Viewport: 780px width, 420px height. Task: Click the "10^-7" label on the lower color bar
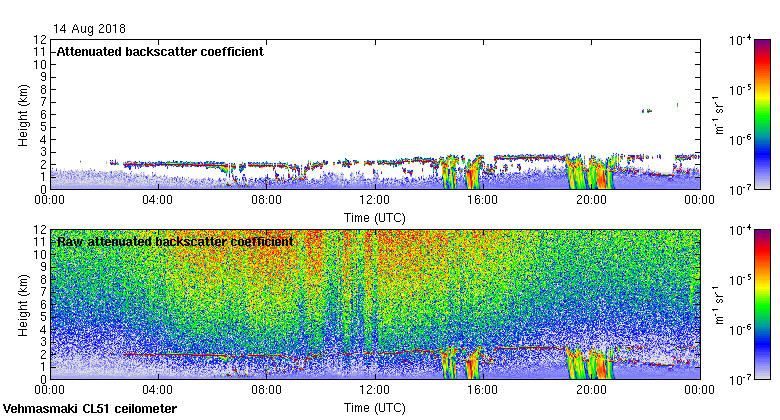point(740,380)
